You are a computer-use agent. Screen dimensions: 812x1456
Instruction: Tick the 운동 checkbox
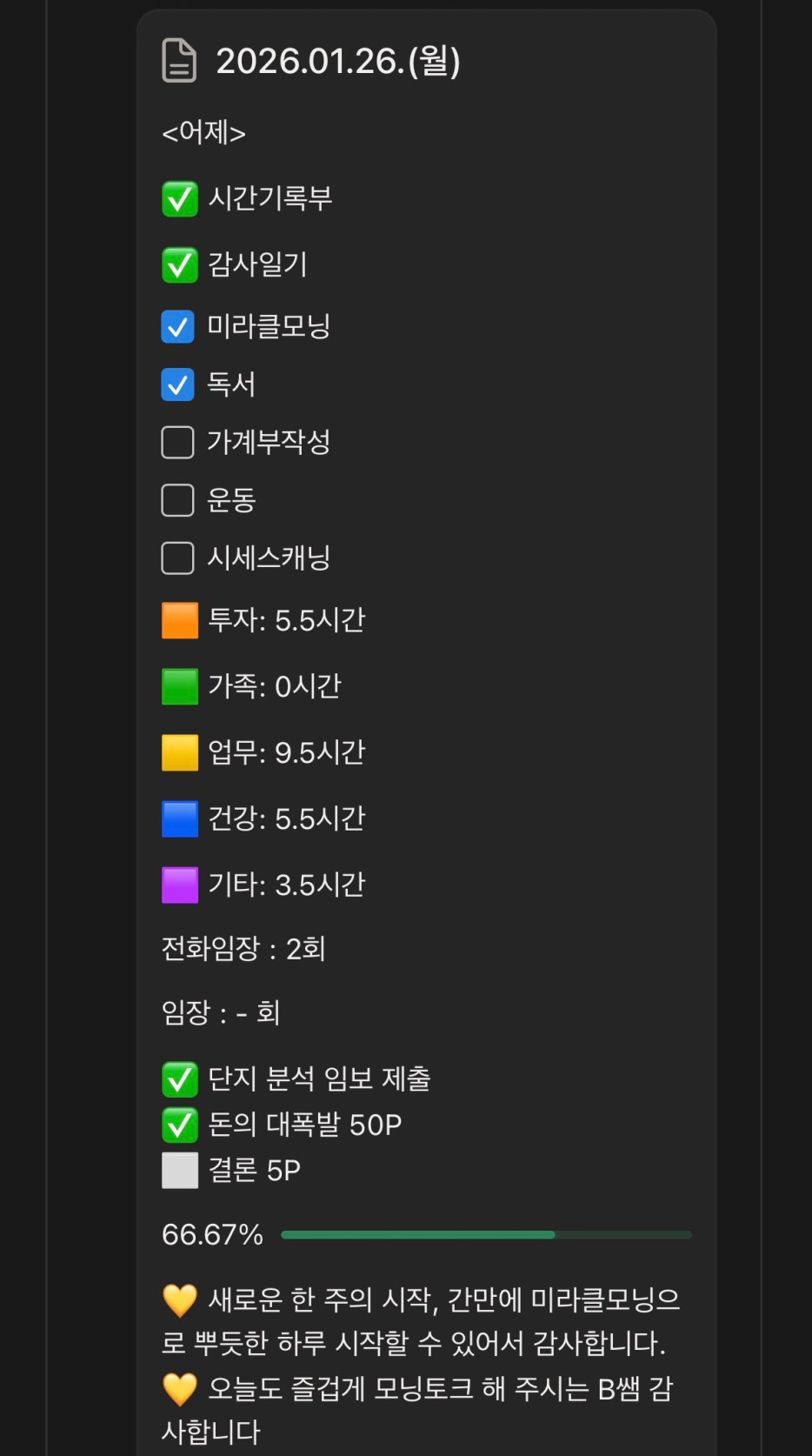tap(177, 500)
